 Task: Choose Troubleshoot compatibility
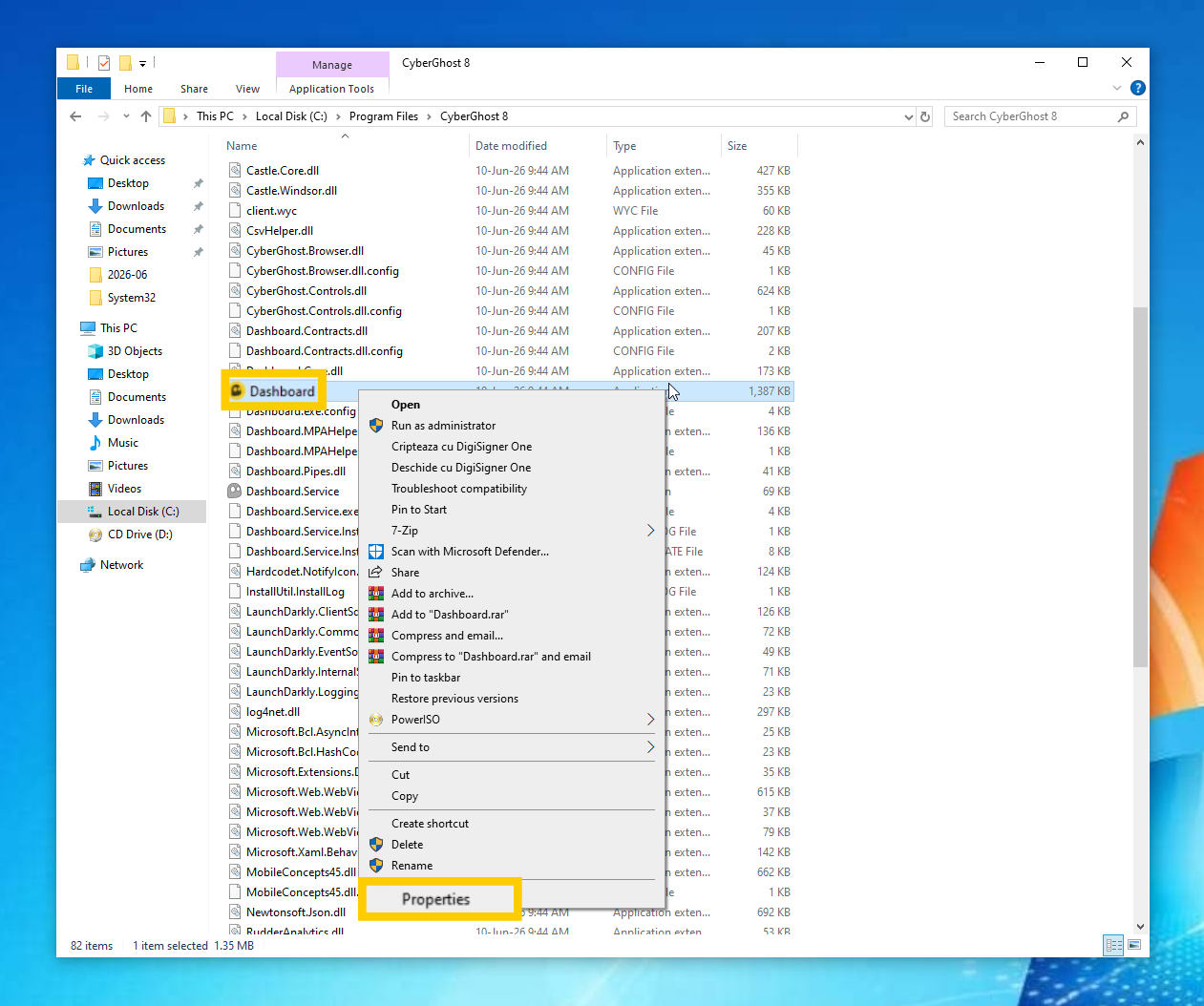(x=459, y=489)
